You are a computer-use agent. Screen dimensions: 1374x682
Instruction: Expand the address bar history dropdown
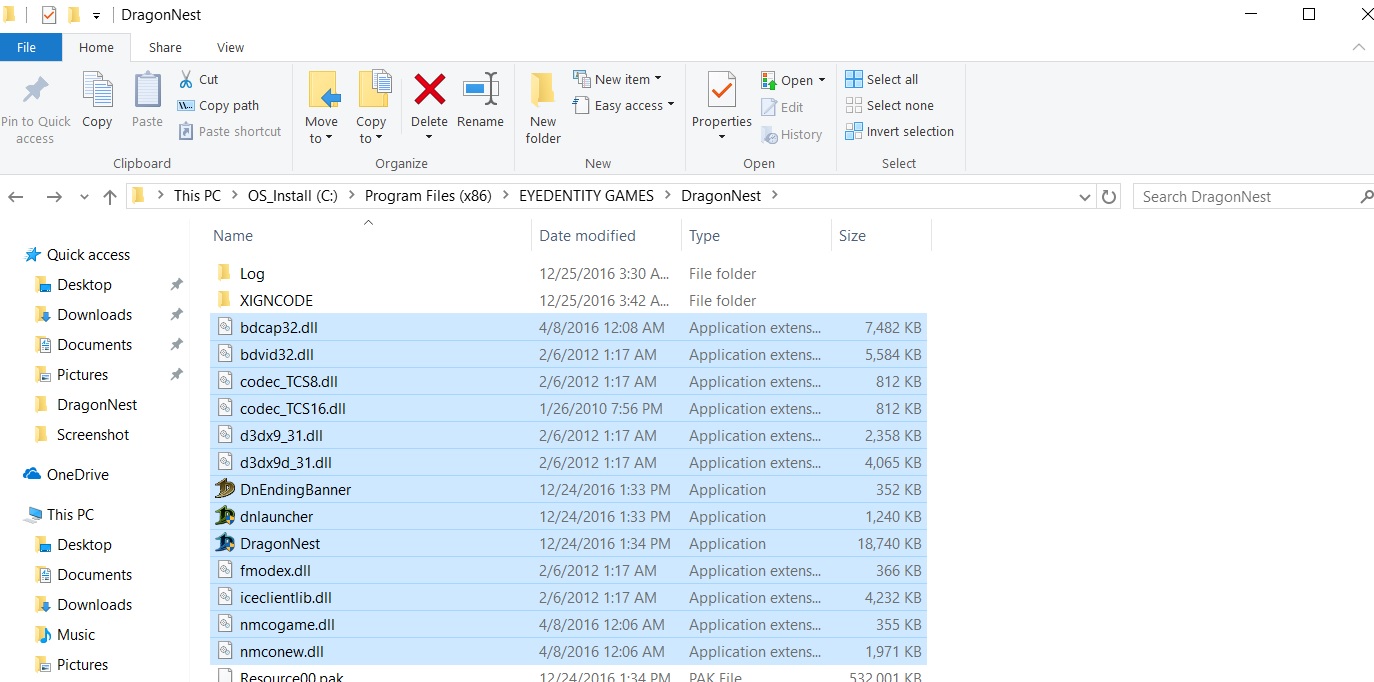pyautogui.click(x=1085, y=197)
